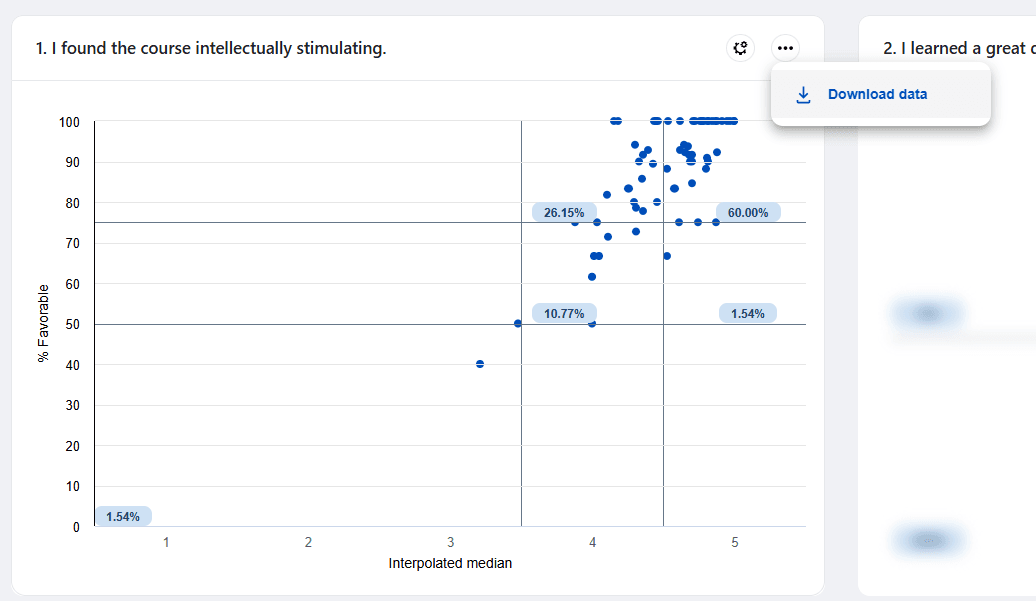Click the data point at exactly 50% favorable

coord(517,323)
